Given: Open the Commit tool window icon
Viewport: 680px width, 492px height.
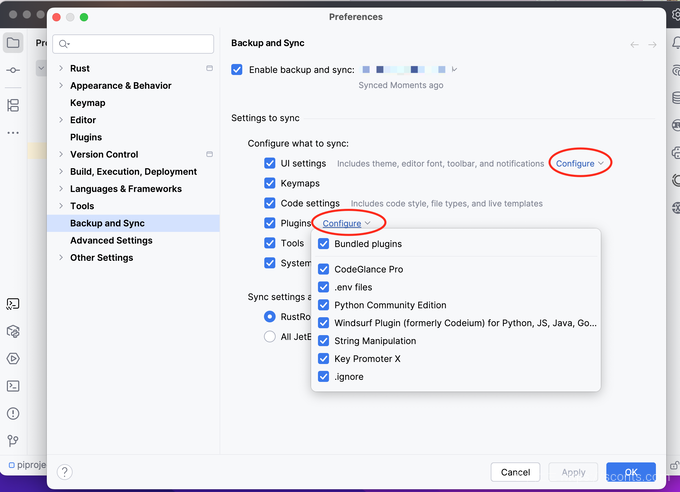Looking at the screenshot, I should tap(13, 70).
